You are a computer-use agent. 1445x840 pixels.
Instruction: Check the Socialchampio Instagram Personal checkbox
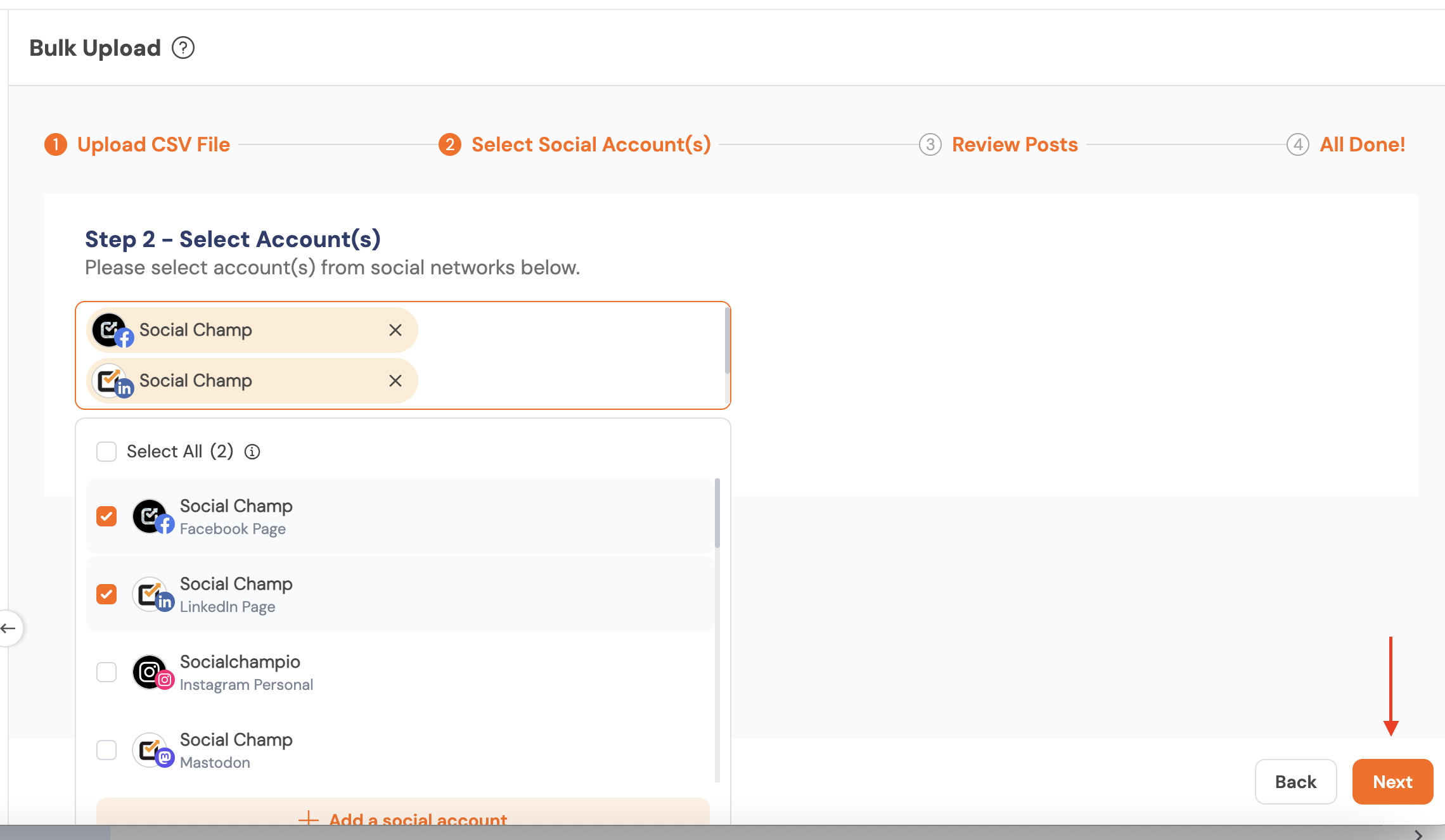[x=106, y=673]
